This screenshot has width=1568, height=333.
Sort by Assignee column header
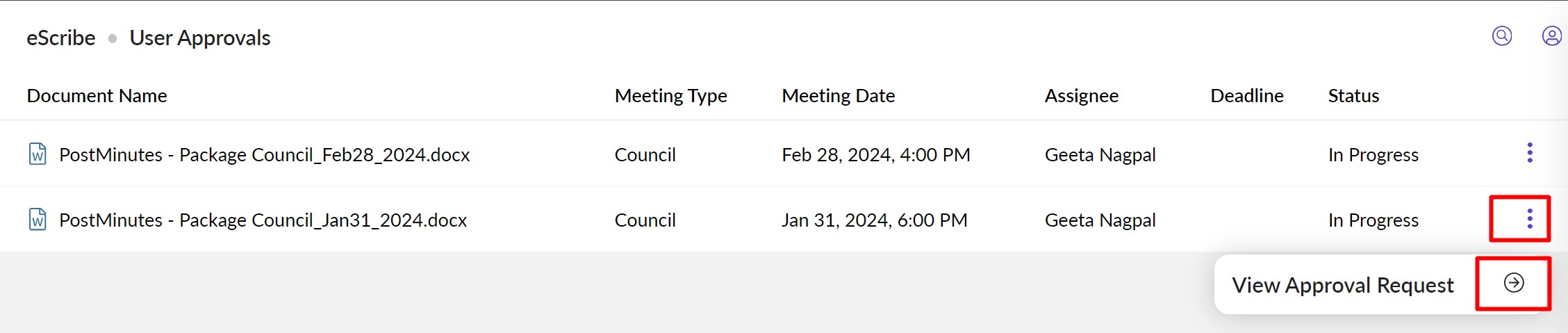point(1081,95)
